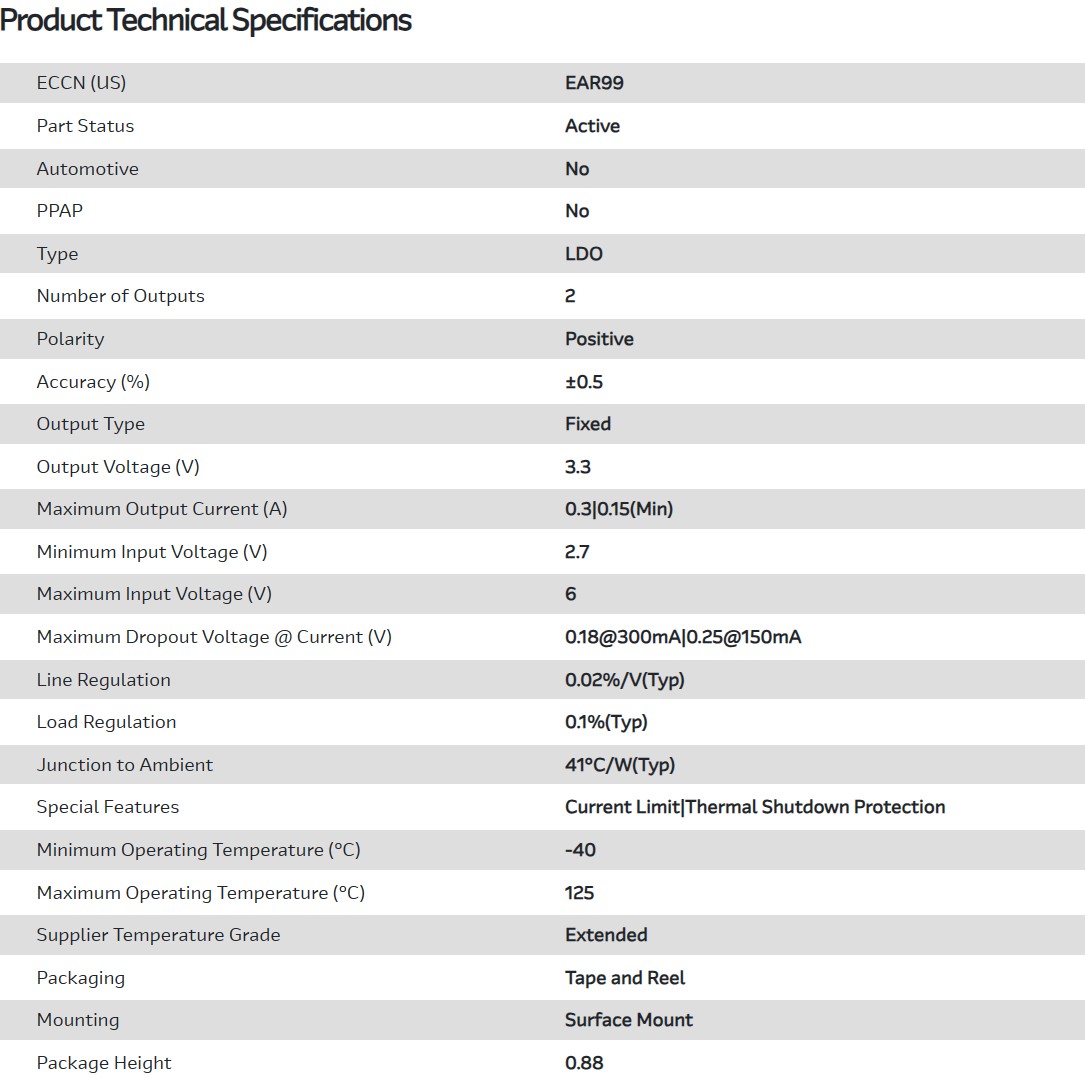The height and width of the screenshot is (1078, 1085).
Task: Click the Number of Outputs label
Action: coord(120,296)
